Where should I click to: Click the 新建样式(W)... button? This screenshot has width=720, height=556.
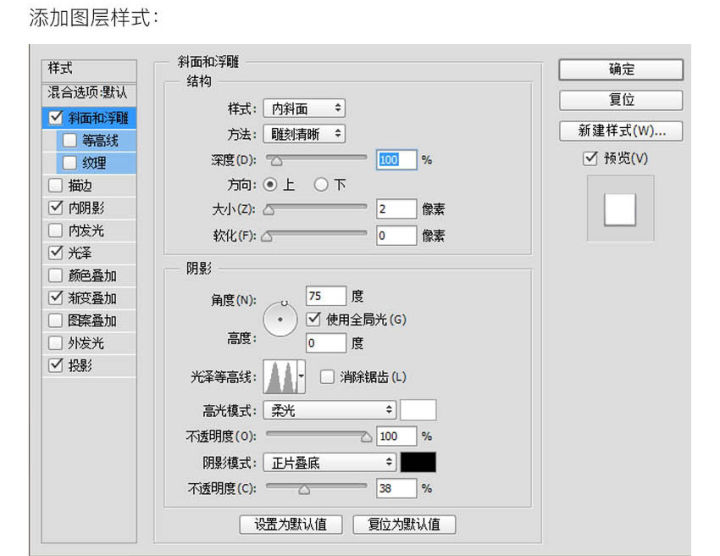pyautogui.click(x=620, y=131)
